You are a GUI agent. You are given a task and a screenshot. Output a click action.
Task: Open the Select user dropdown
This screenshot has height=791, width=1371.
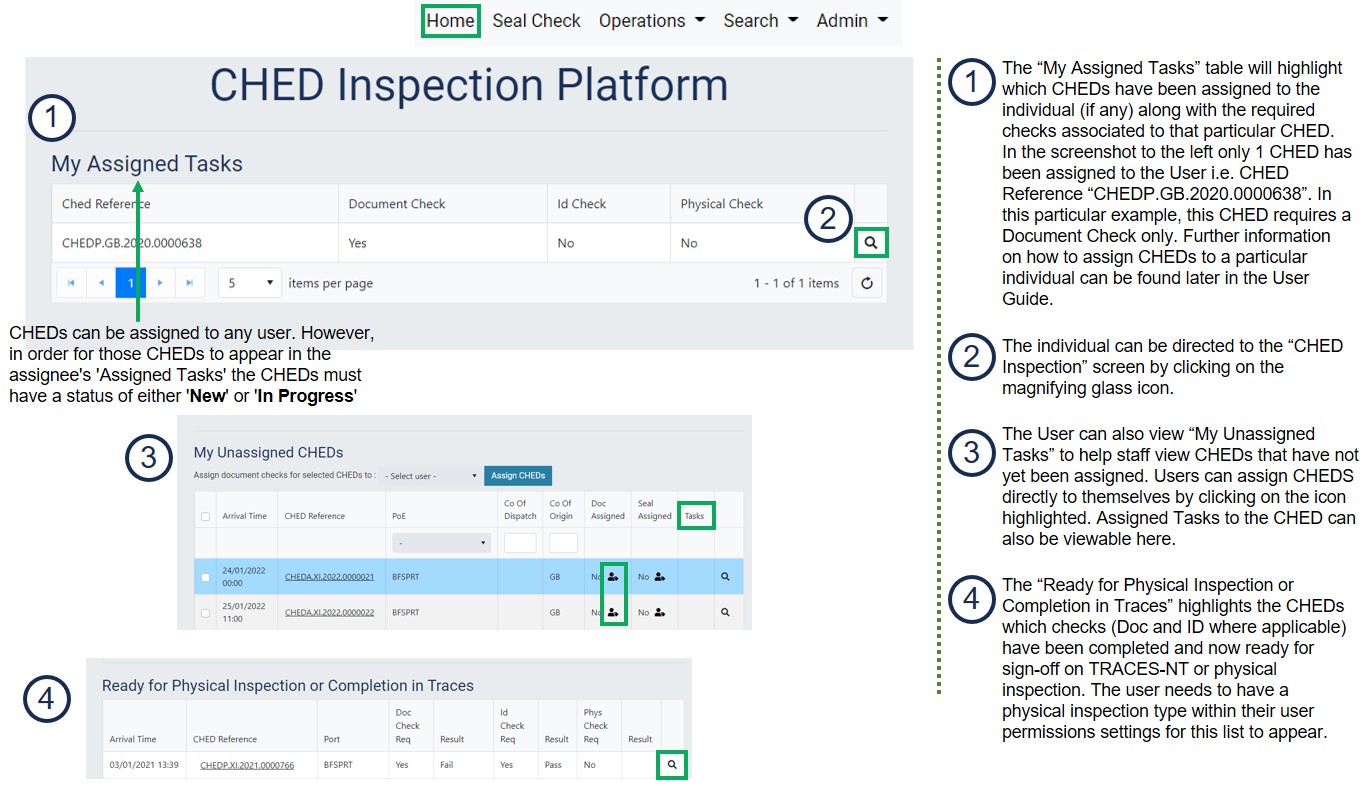coord(432,476)
